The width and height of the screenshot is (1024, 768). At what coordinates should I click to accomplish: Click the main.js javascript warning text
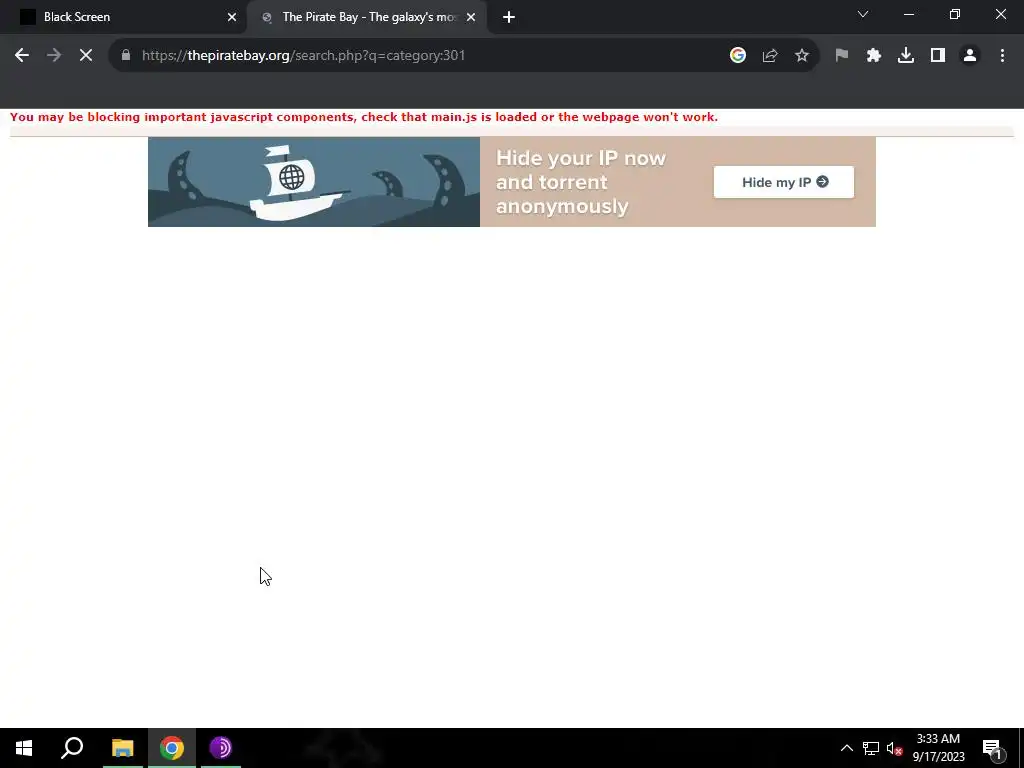tap(364, 117)
